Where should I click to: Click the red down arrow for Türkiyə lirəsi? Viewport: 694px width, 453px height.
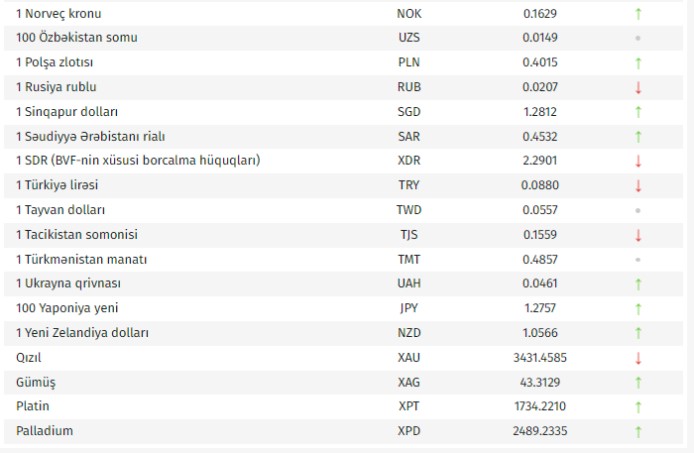point(637,186)
